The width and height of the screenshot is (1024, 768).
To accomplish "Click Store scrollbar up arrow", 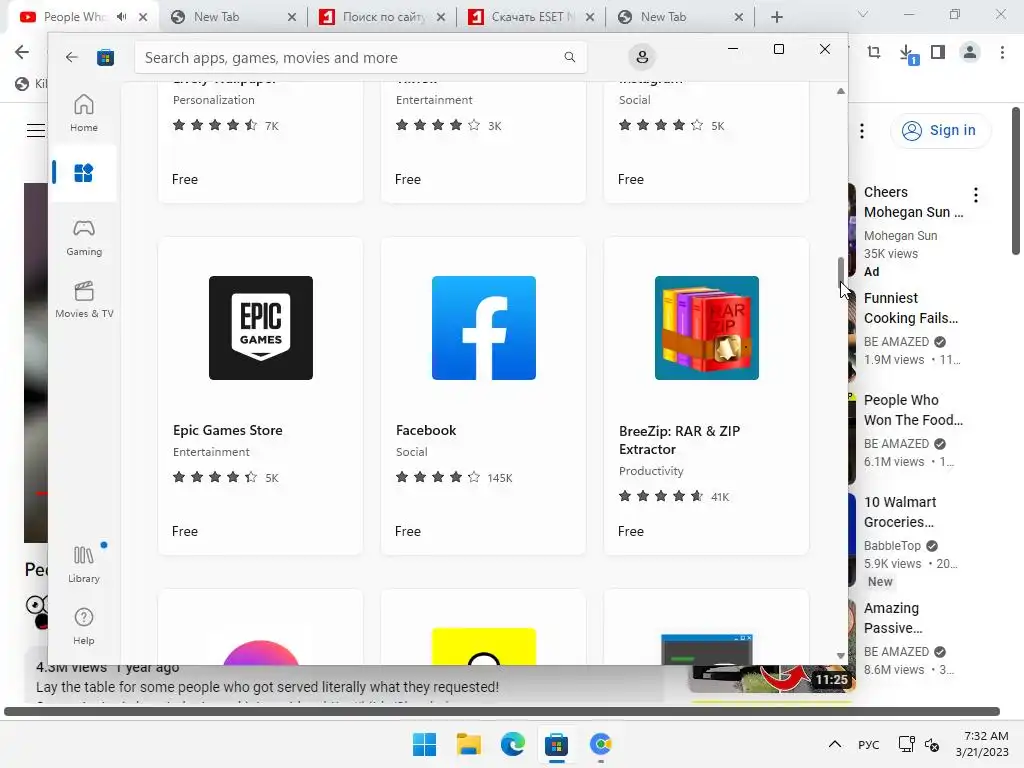I will (x=840, y=91).
